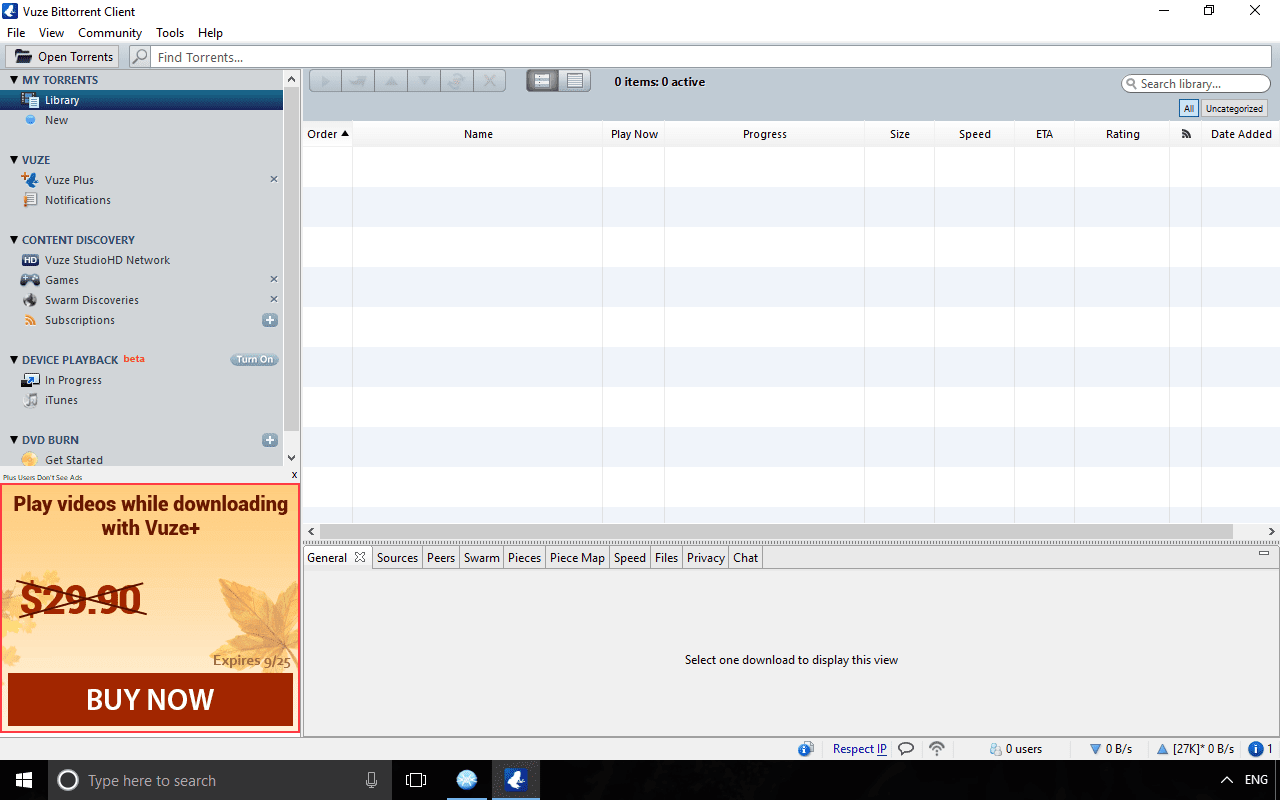Close the Vuze Plus sidebar entry
This screenshot has width=1280, height=800.
274,179
